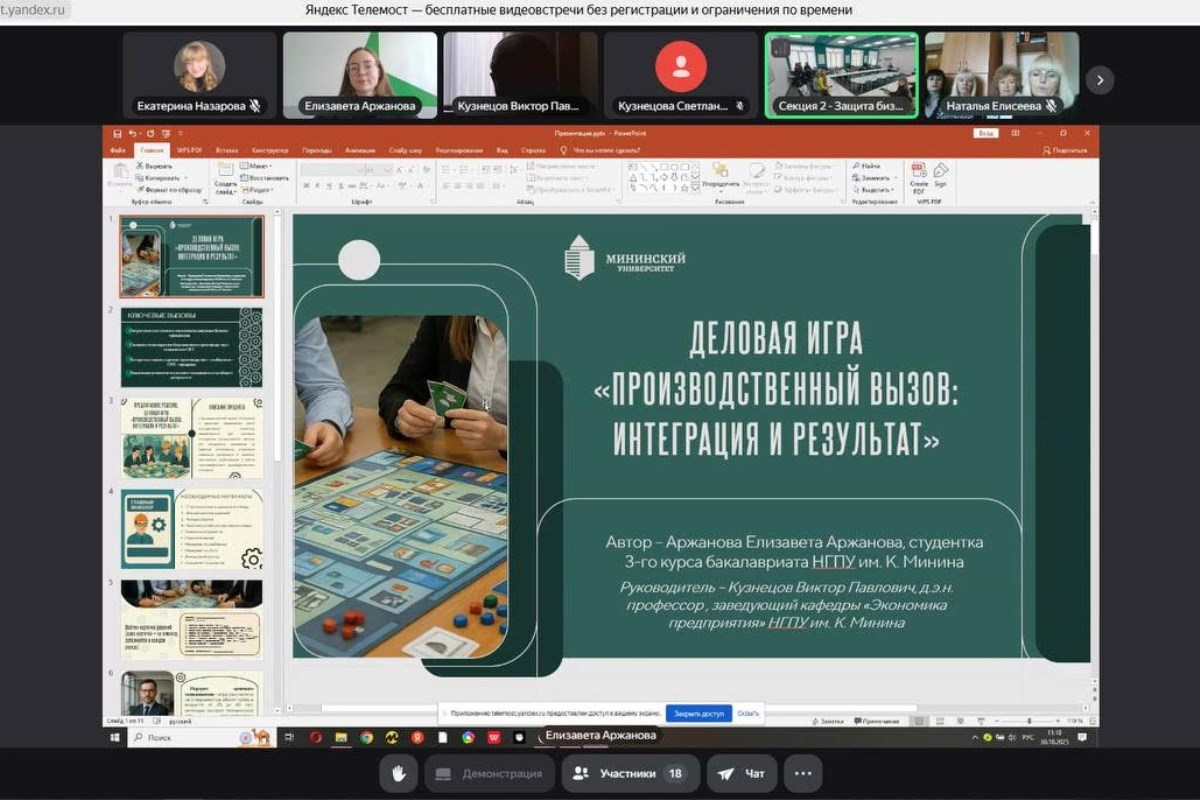
Task: Click the Sign icon in WPS PDF group
Action: 940,175
